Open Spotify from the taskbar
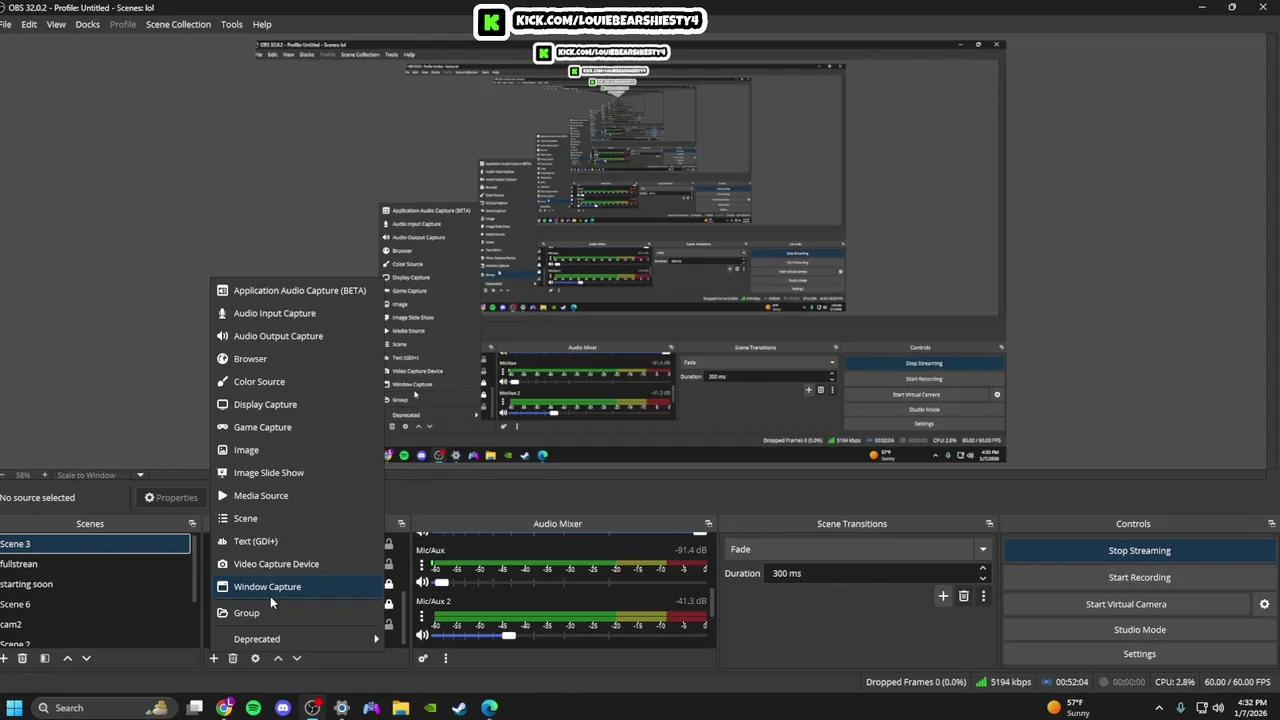1280x720 pixels. (x=254, y=708)
